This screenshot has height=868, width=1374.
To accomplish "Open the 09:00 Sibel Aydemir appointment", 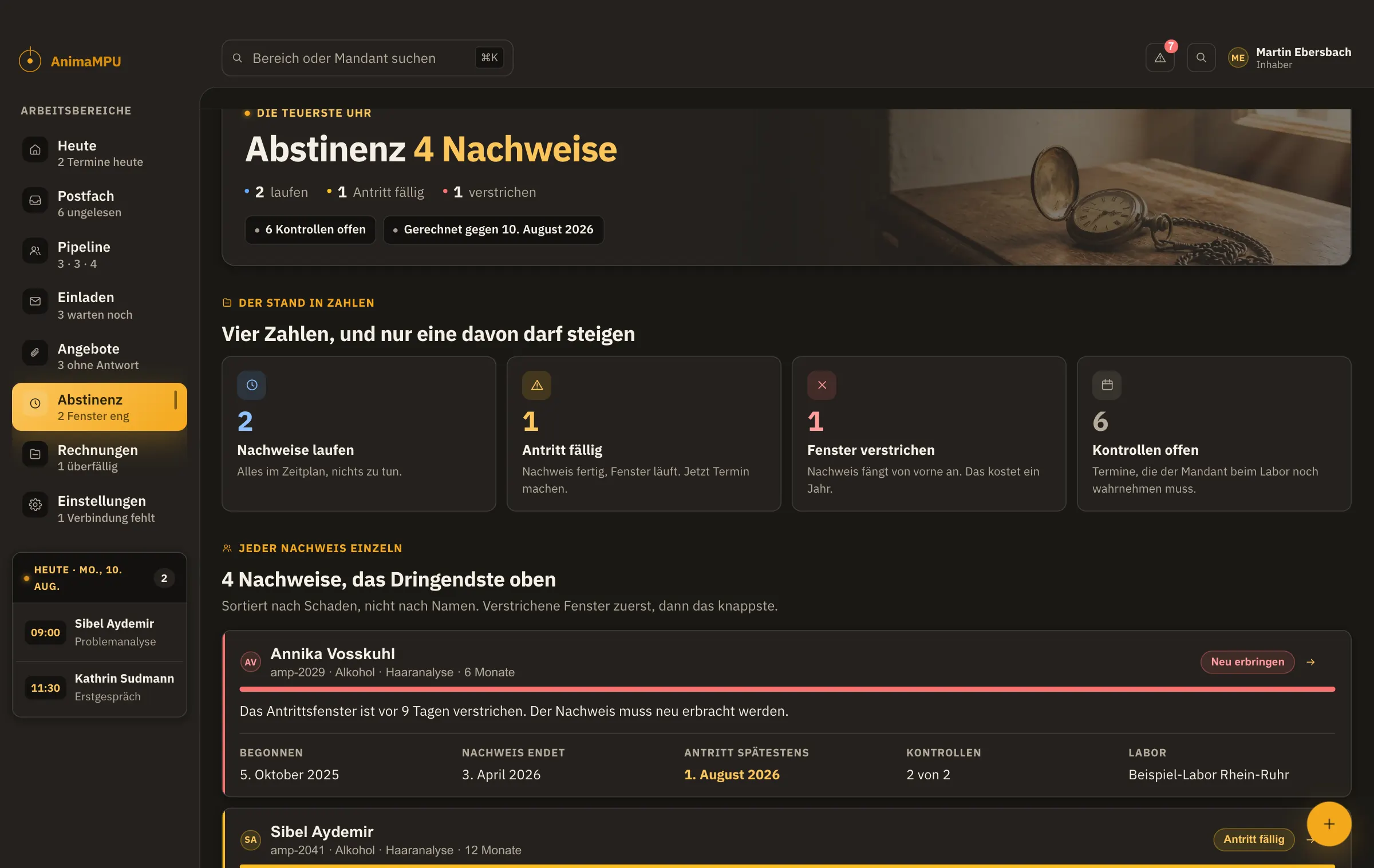I will (100, 632).
